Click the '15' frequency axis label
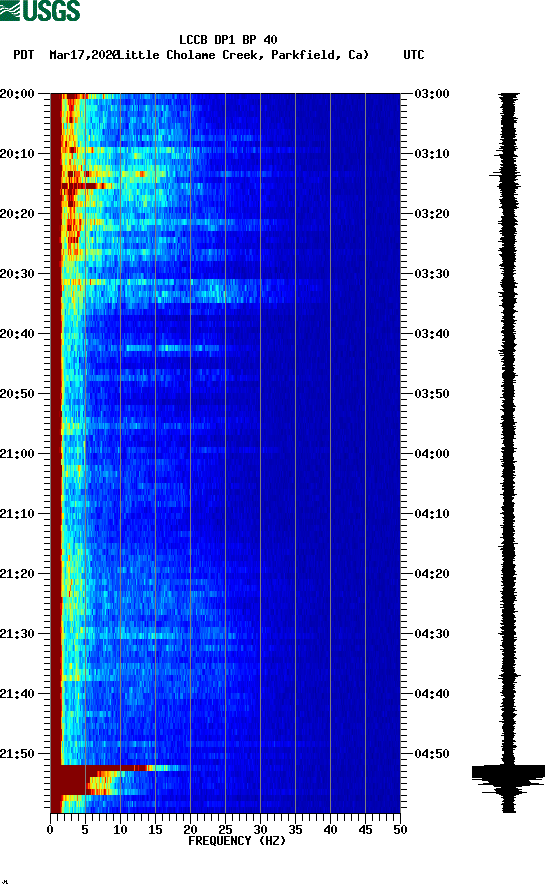The width and height of the screenshot is (552, 893). pyautogui.click(x=155, y=830)
